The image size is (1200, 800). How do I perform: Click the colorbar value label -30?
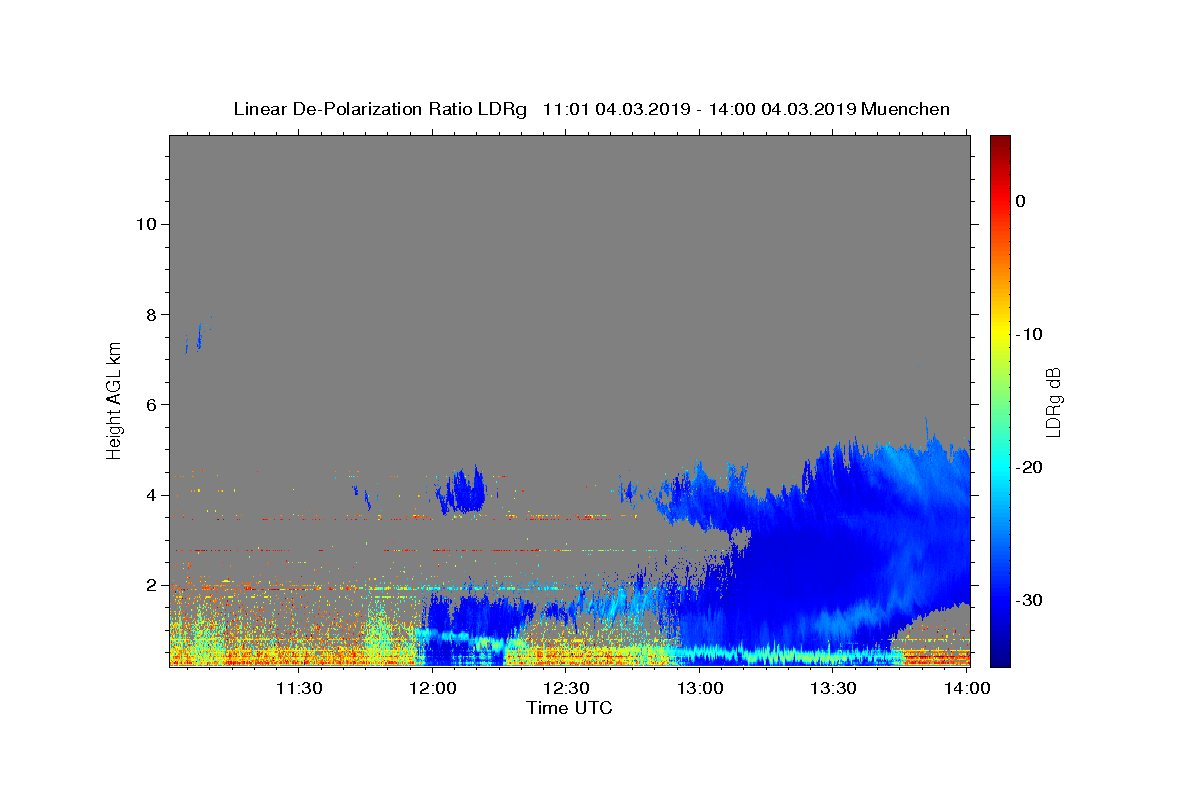point(1029,600)
